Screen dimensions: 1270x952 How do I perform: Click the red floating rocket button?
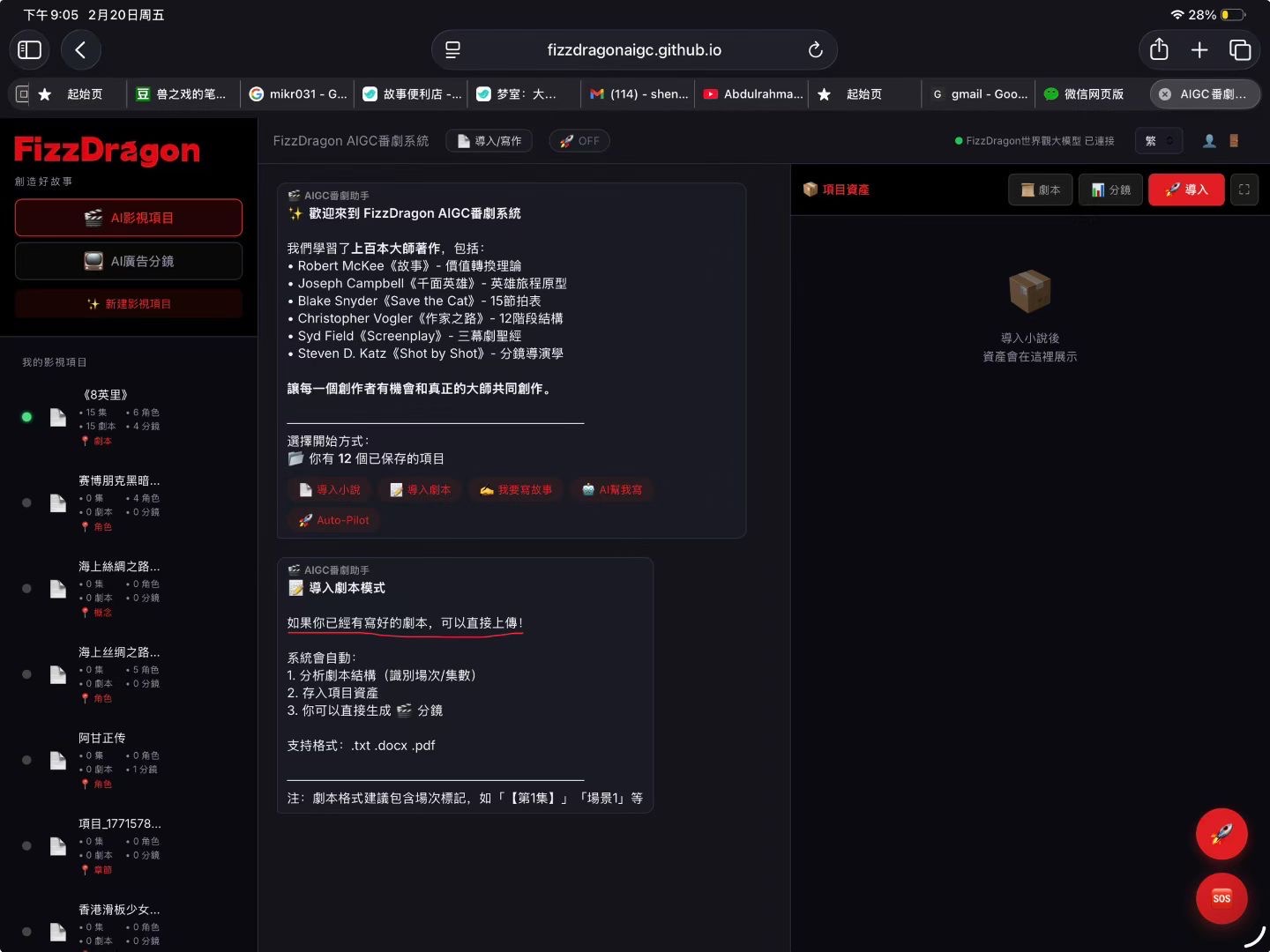click(1221, 833)
